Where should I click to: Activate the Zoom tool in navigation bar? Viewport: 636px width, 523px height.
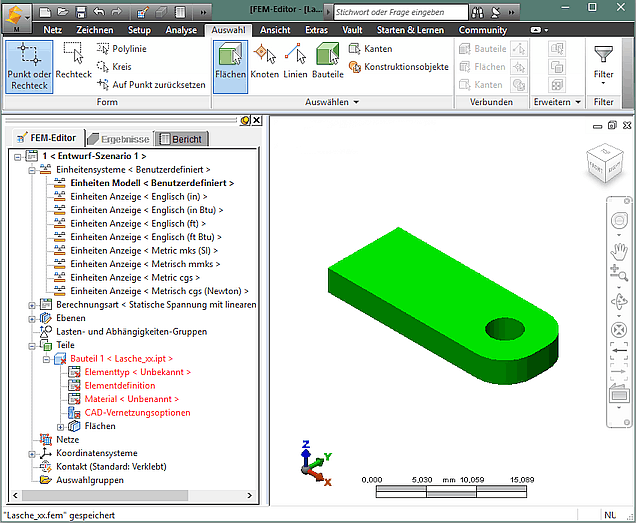coord(619,273)
